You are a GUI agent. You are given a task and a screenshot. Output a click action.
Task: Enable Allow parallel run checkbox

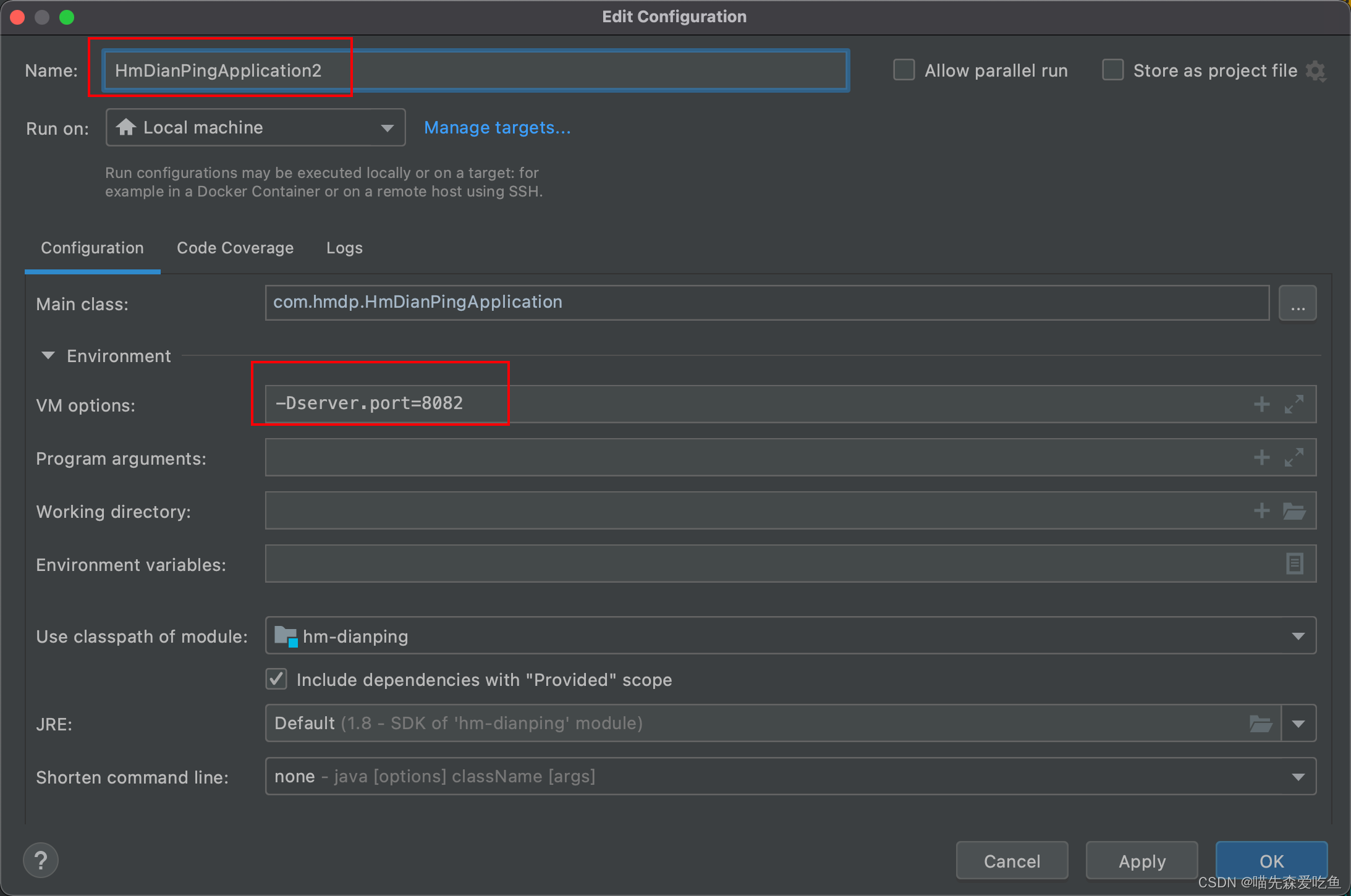[904, 70]
